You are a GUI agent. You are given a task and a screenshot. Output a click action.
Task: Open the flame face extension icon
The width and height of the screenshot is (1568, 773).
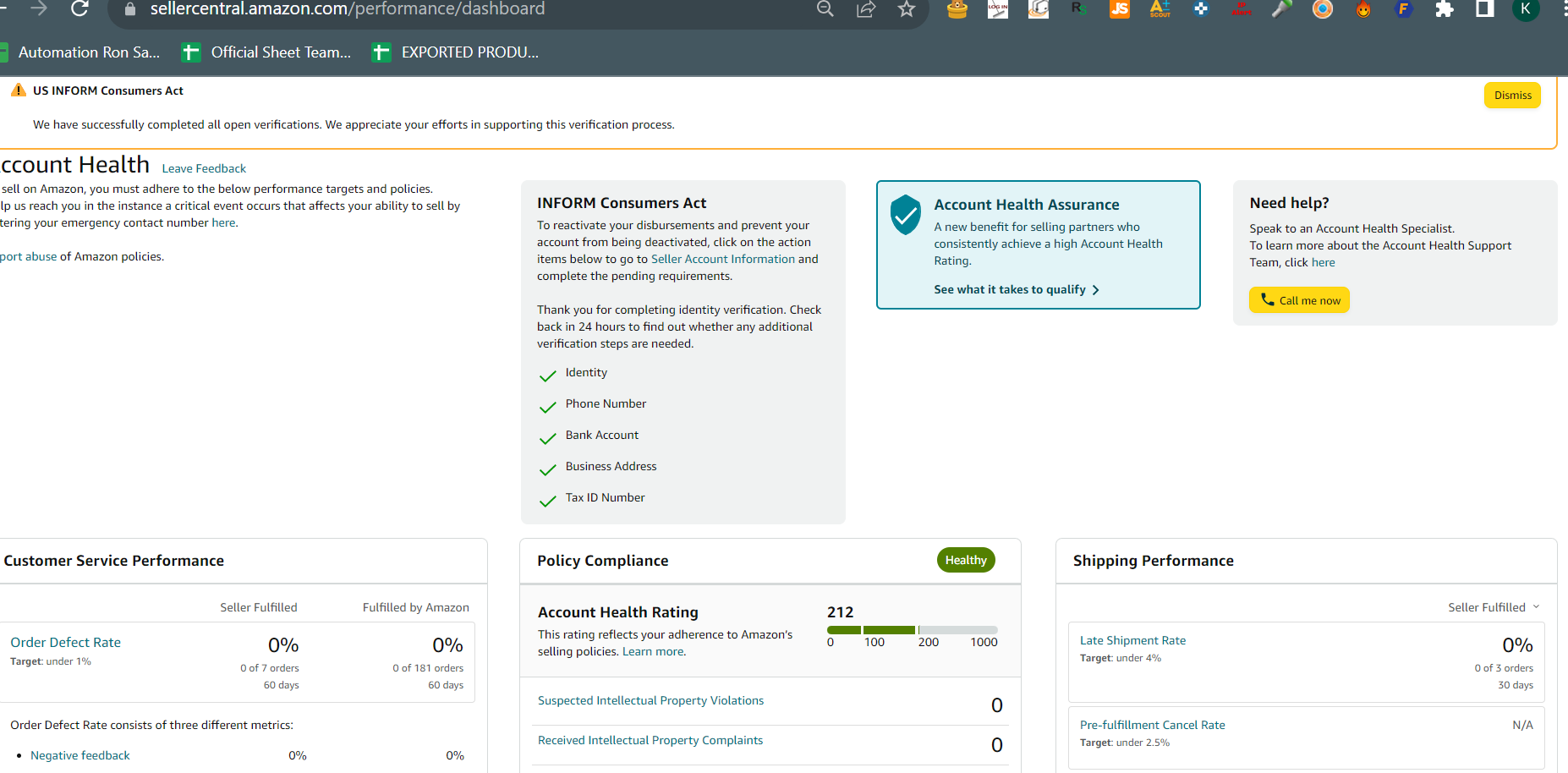(x=1363, y=9)
